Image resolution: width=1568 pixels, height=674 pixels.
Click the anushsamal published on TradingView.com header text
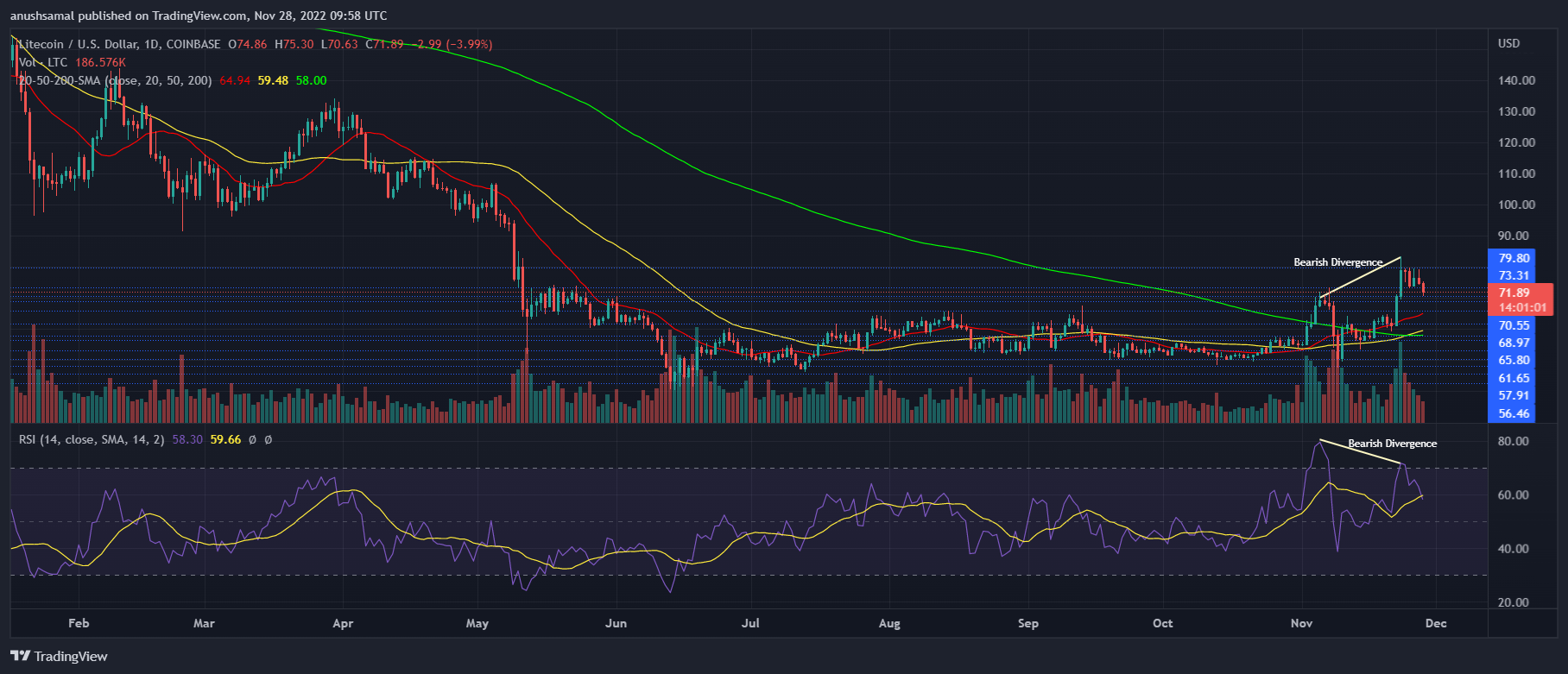coord(199,16)
